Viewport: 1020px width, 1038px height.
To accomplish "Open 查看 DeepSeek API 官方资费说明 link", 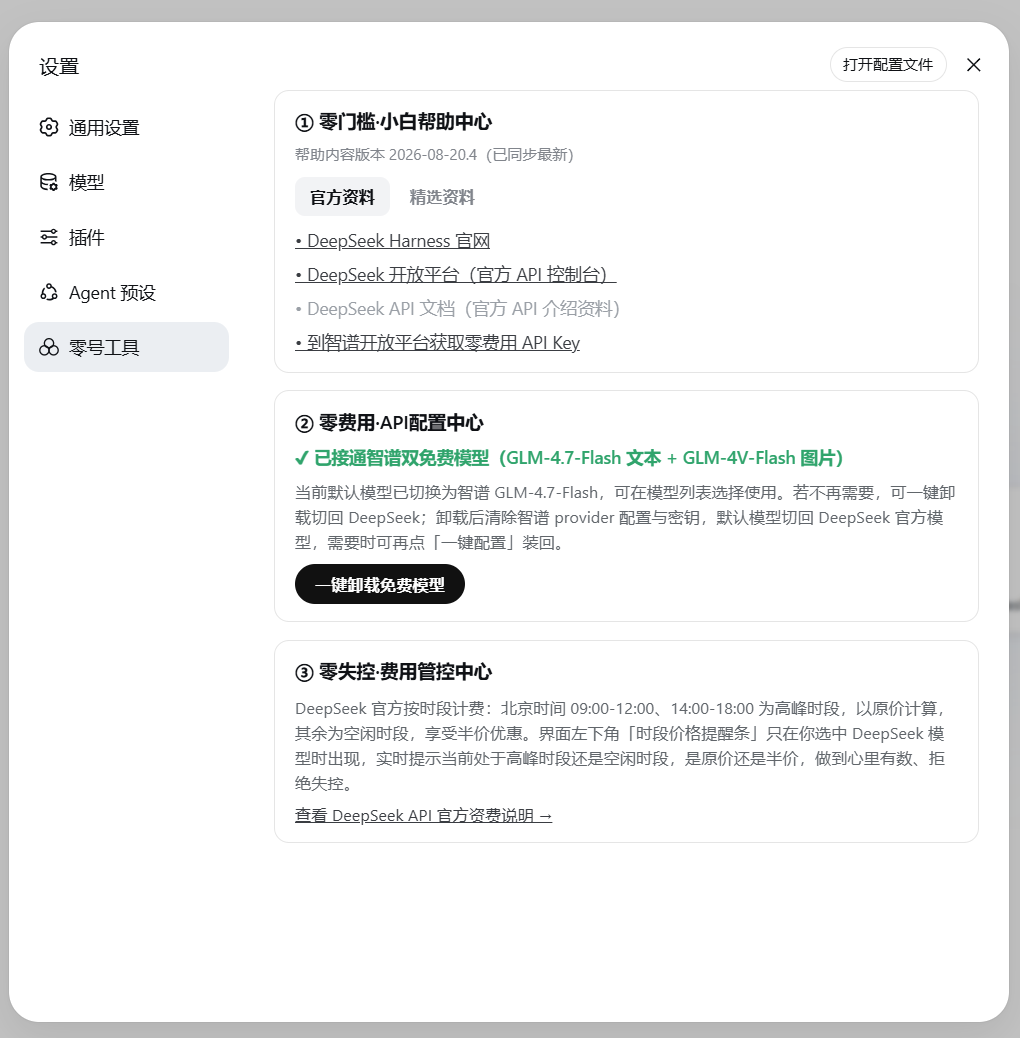I will (424, 816).
